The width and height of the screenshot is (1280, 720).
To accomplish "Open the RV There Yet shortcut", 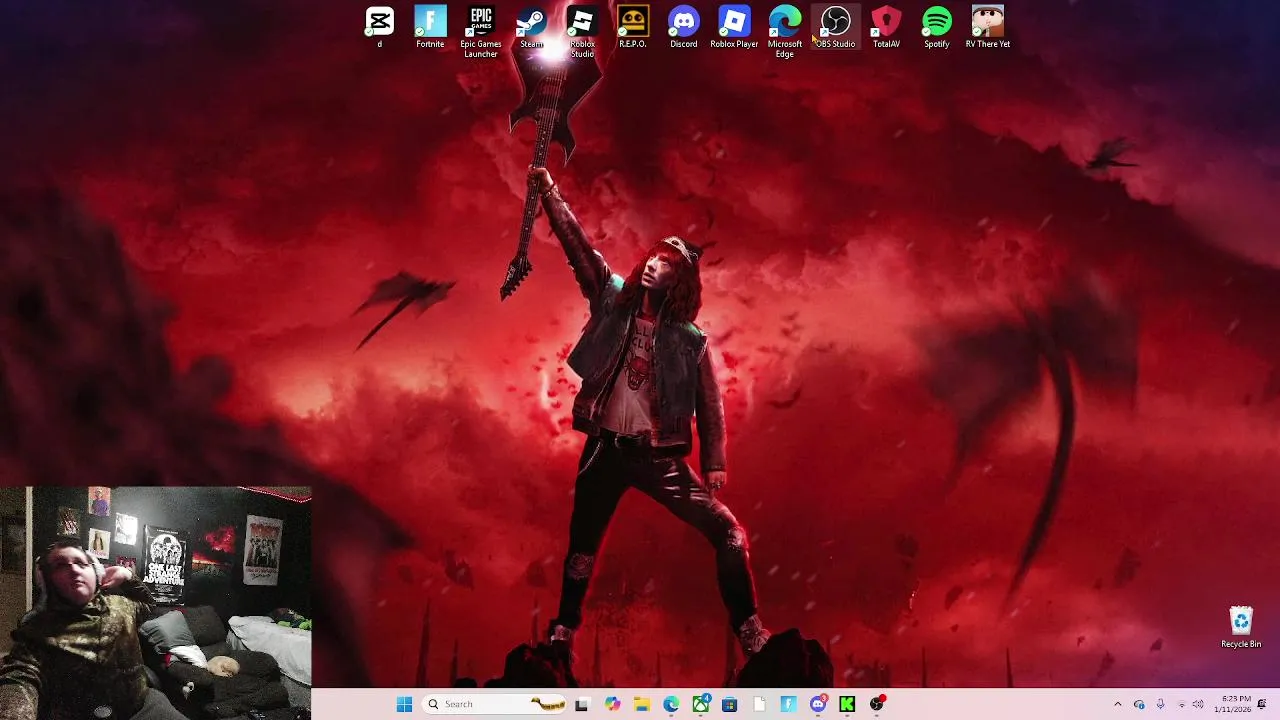I will tap(987, 27).
